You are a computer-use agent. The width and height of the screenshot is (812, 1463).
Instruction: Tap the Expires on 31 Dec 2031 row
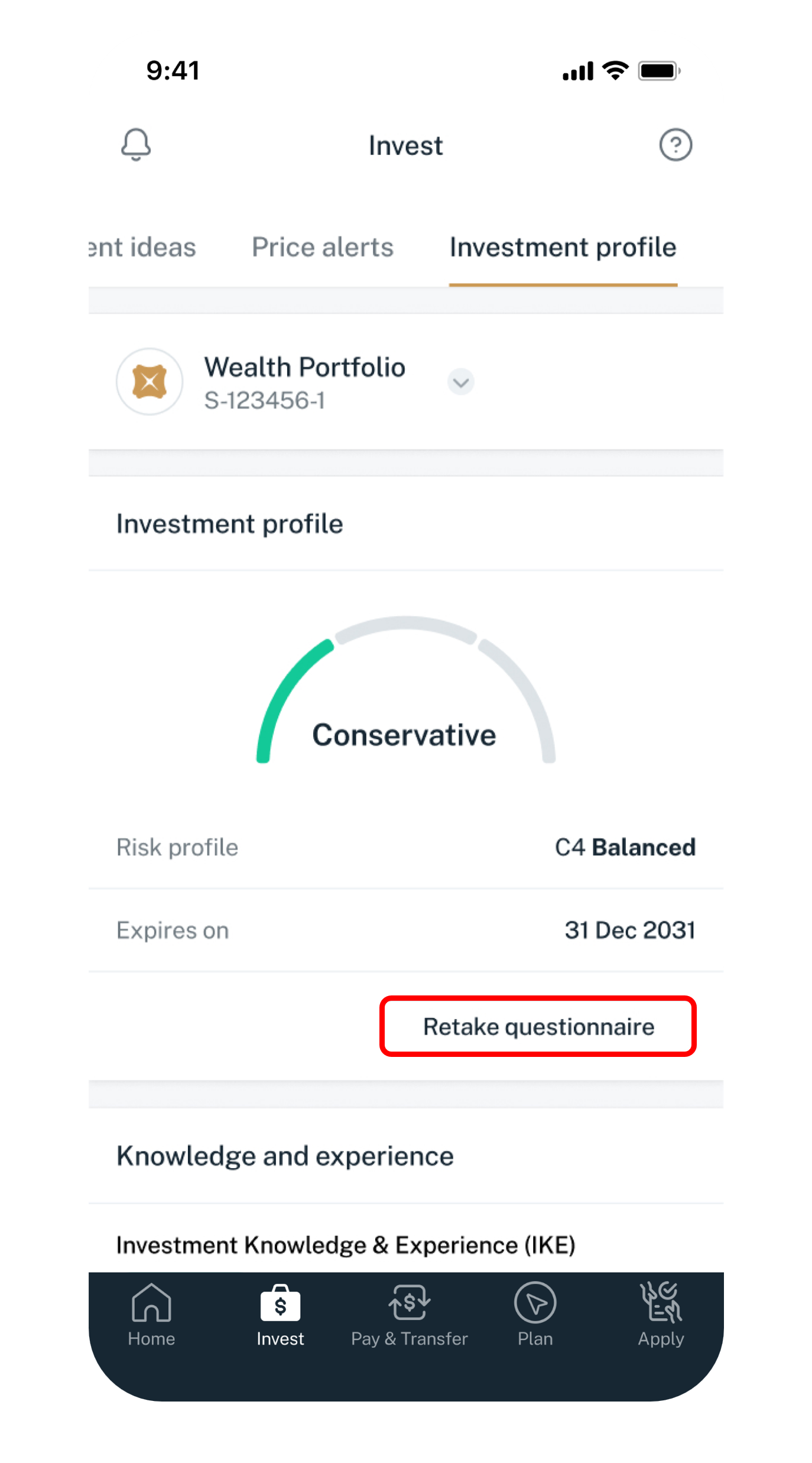coord(405,930)
